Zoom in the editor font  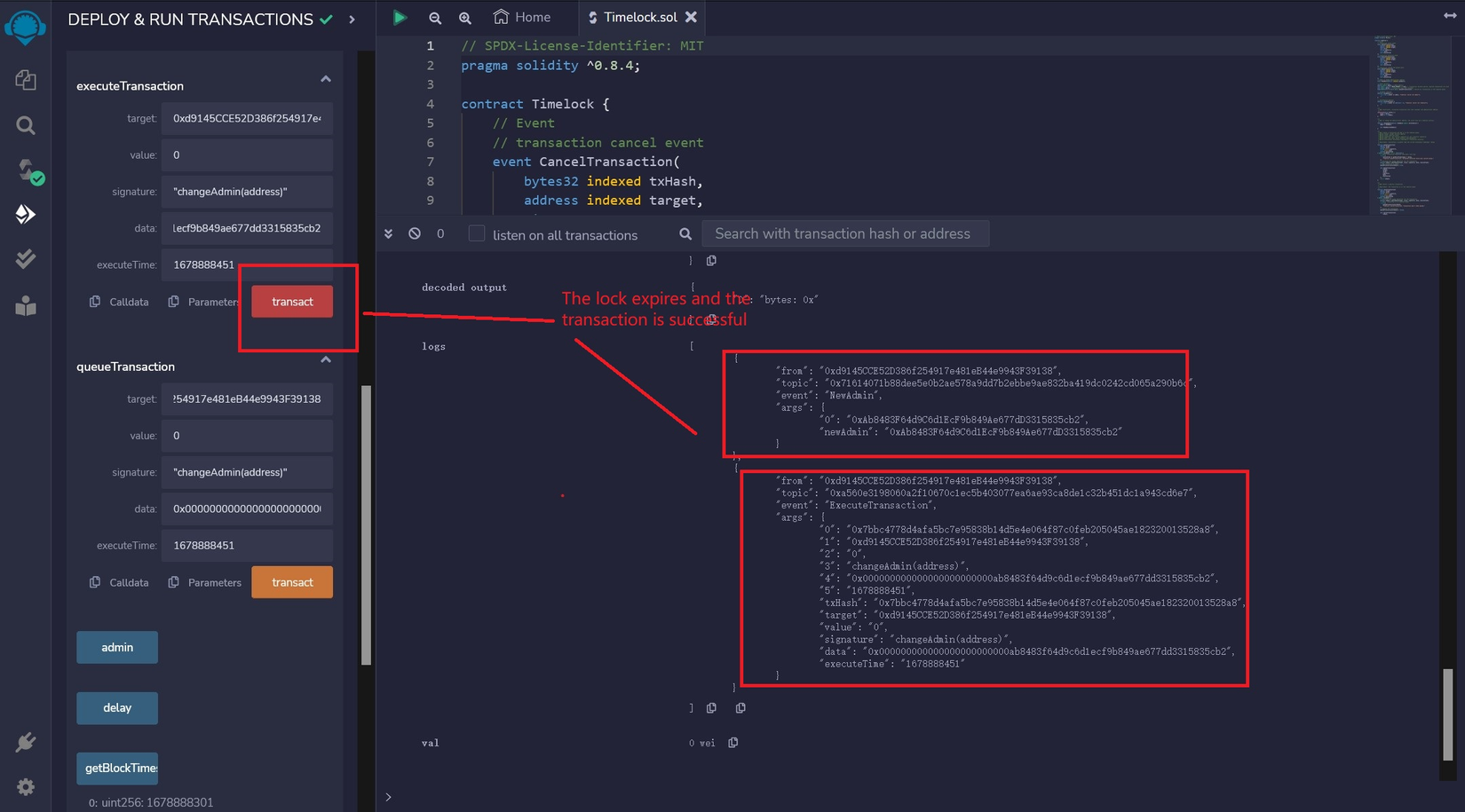coord(465,18)
